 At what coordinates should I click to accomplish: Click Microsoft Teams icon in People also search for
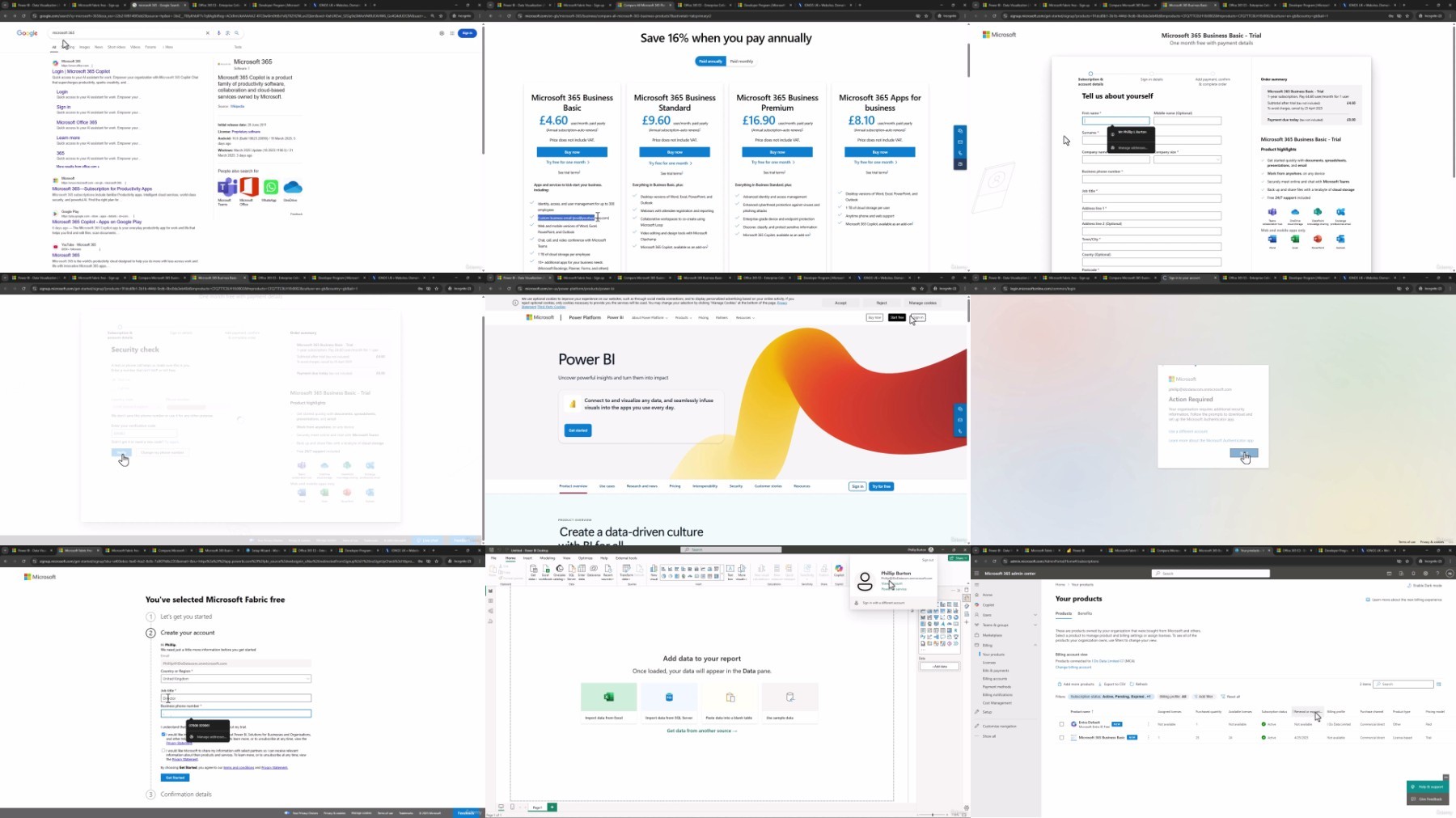(226, 188)
